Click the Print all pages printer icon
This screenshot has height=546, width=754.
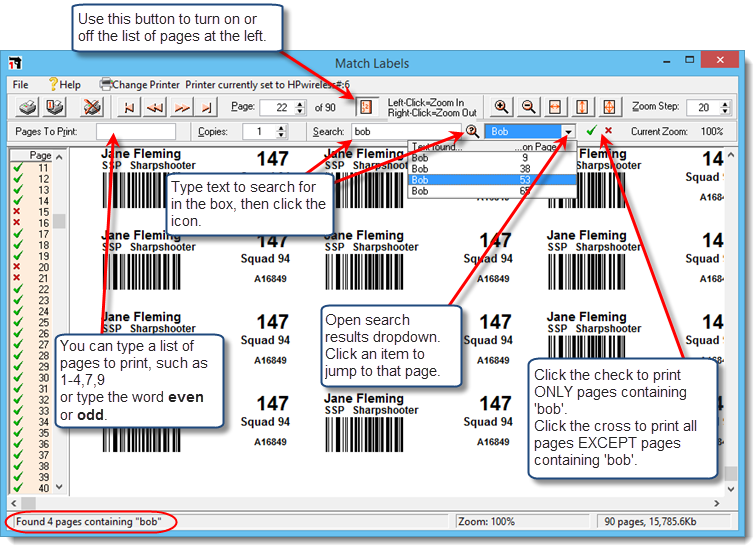28,107
